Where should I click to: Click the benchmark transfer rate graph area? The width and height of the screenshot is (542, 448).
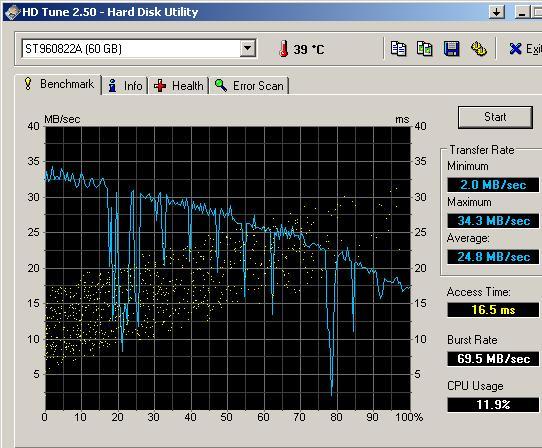tap(228, 268)
